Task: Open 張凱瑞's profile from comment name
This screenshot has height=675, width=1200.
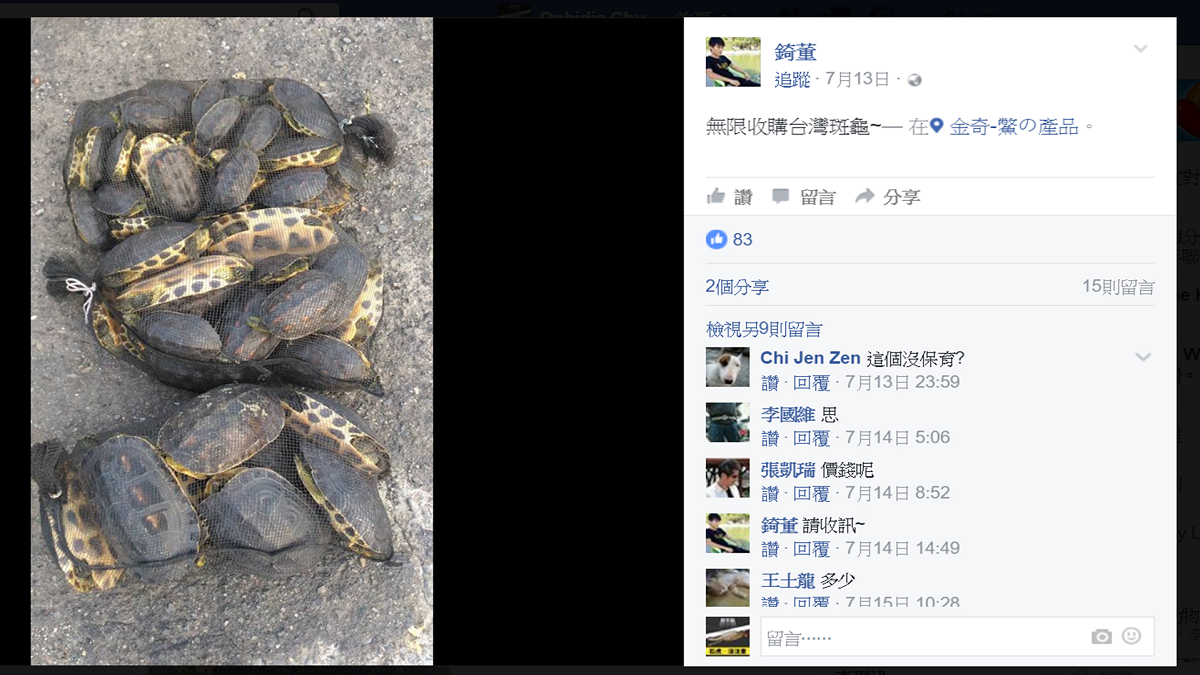Action: click(x=788, y=470)
